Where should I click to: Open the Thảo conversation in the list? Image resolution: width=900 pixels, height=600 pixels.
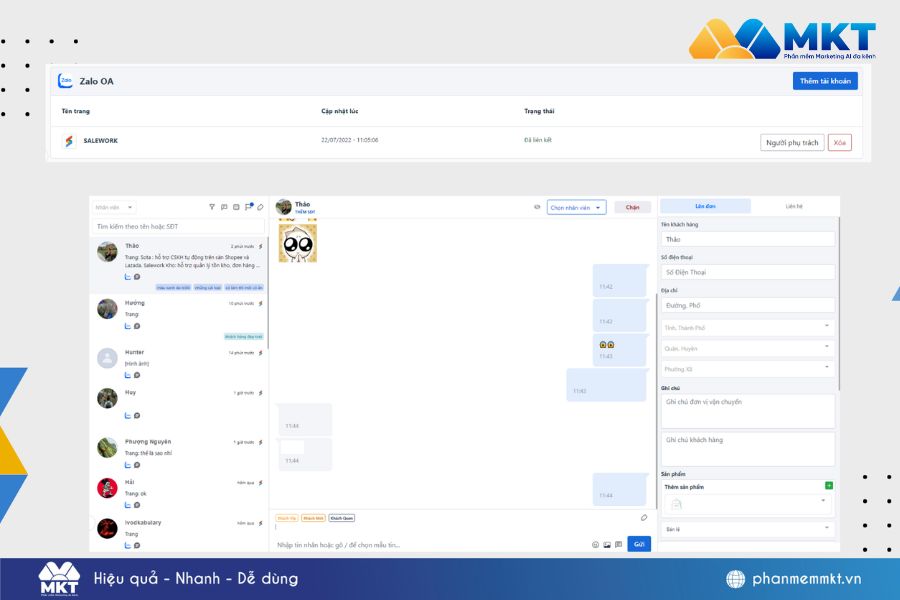pos(178,265)
